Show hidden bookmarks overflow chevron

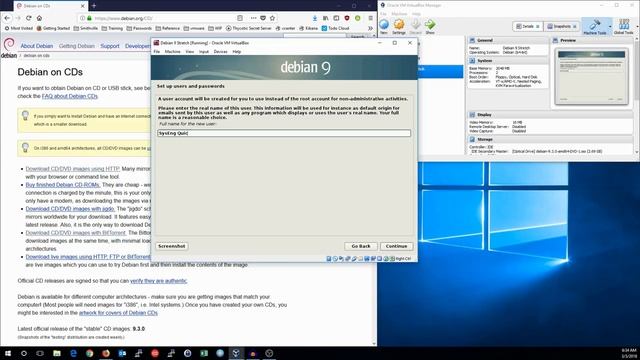click(x=370, y=29)
